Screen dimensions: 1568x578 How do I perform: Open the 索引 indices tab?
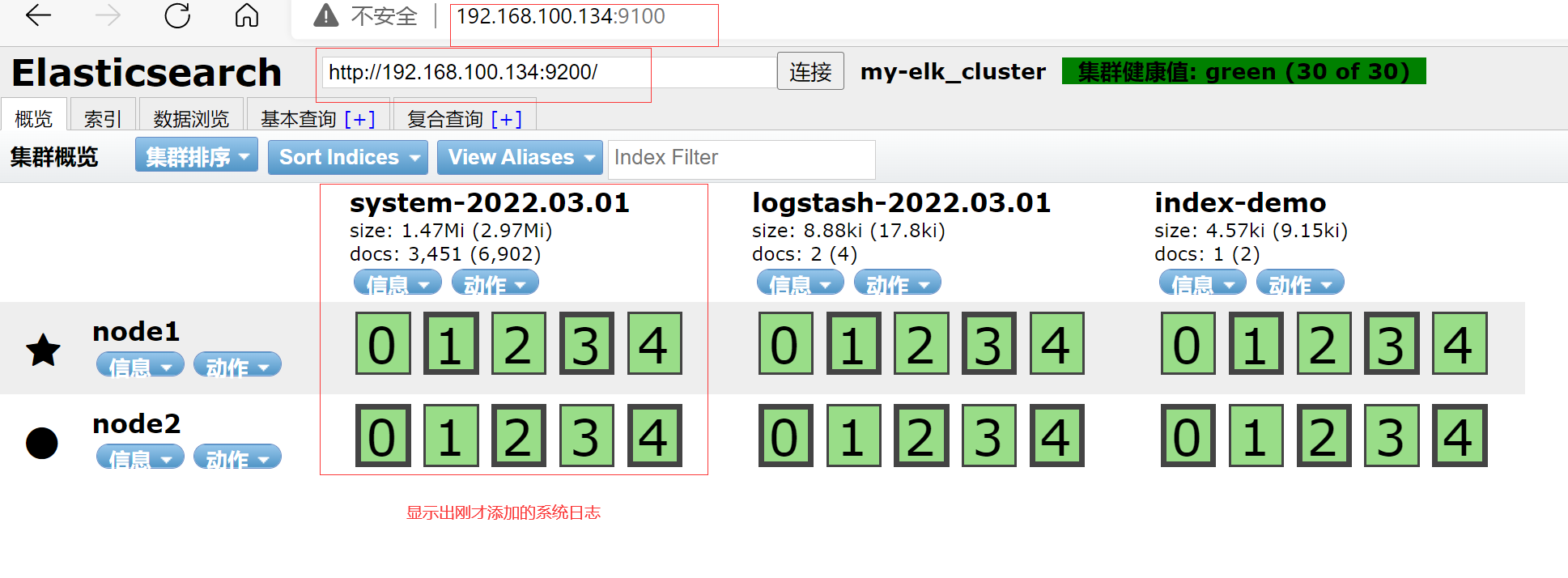pos(102,115)
